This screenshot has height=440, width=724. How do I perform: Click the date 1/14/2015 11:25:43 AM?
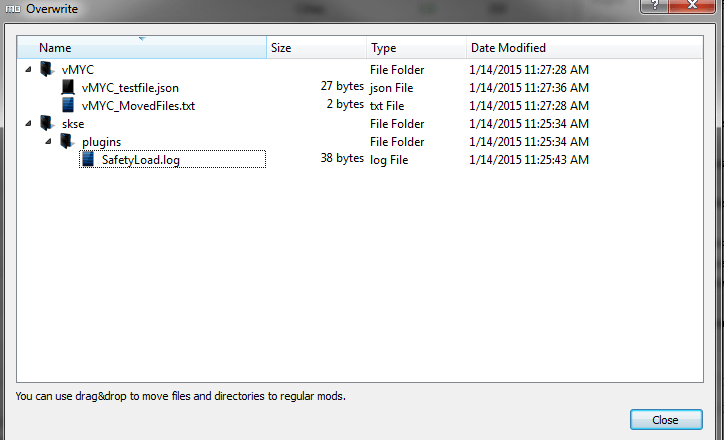(x=529, y=160)
